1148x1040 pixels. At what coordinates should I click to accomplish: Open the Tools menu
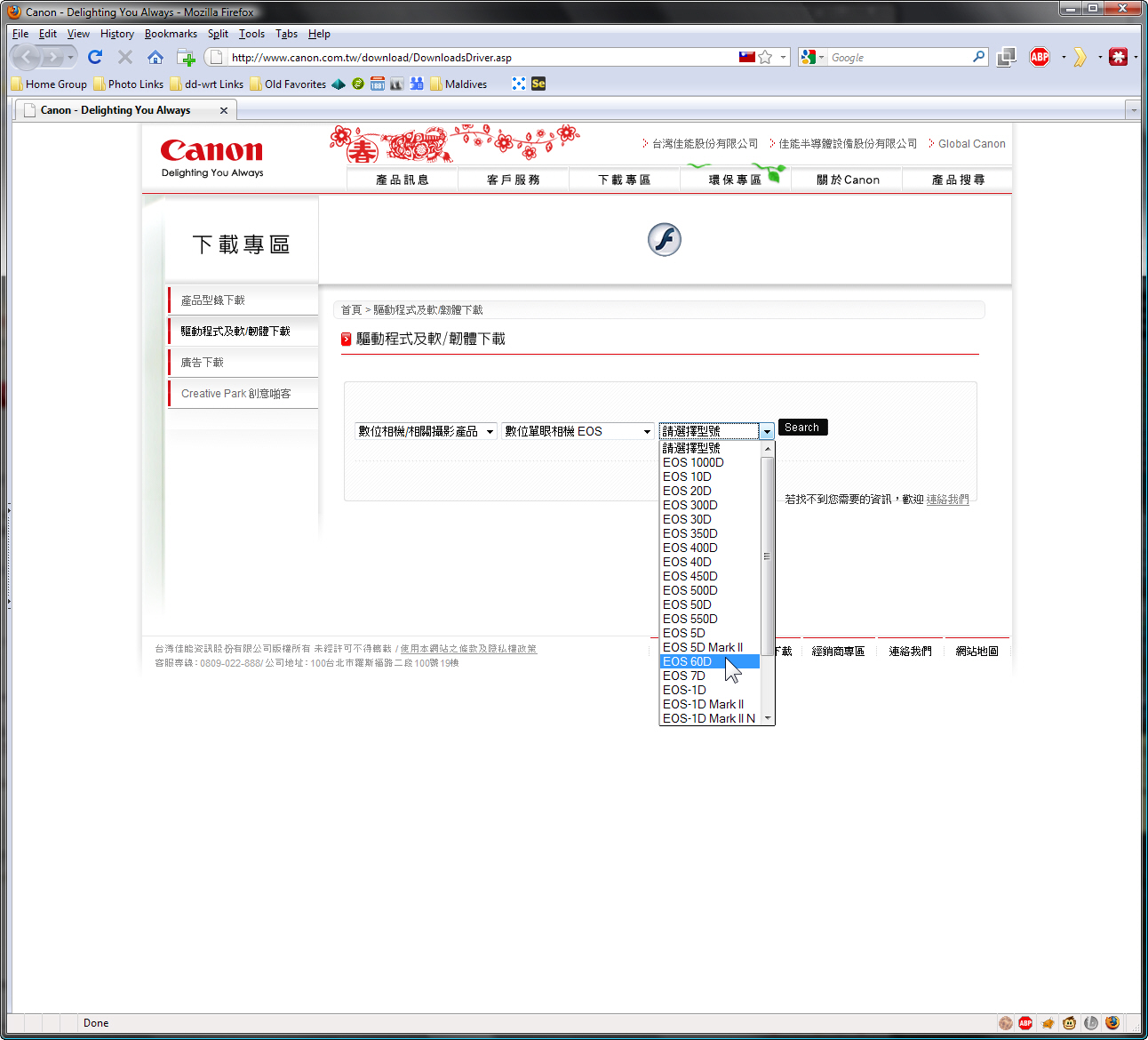[251, 34]
